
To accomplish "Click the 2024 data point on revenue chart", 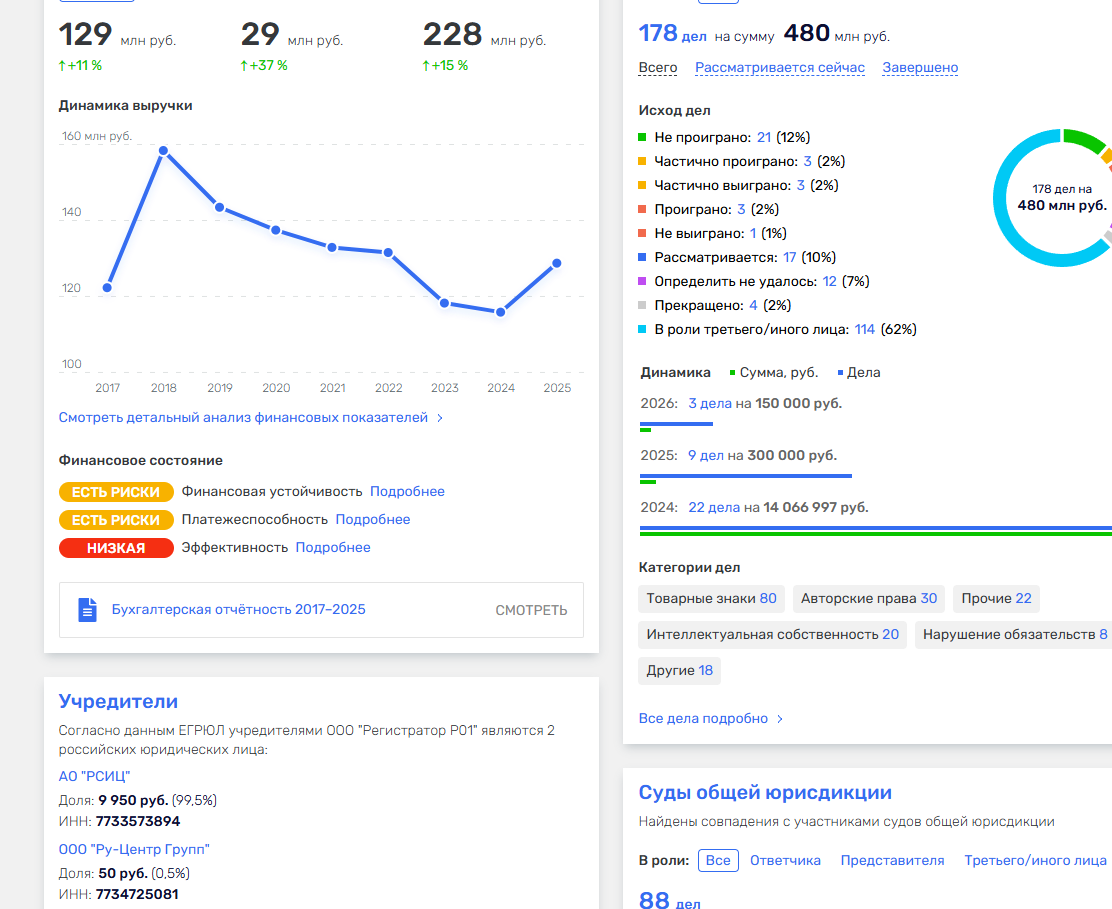I will pos(500,312).
